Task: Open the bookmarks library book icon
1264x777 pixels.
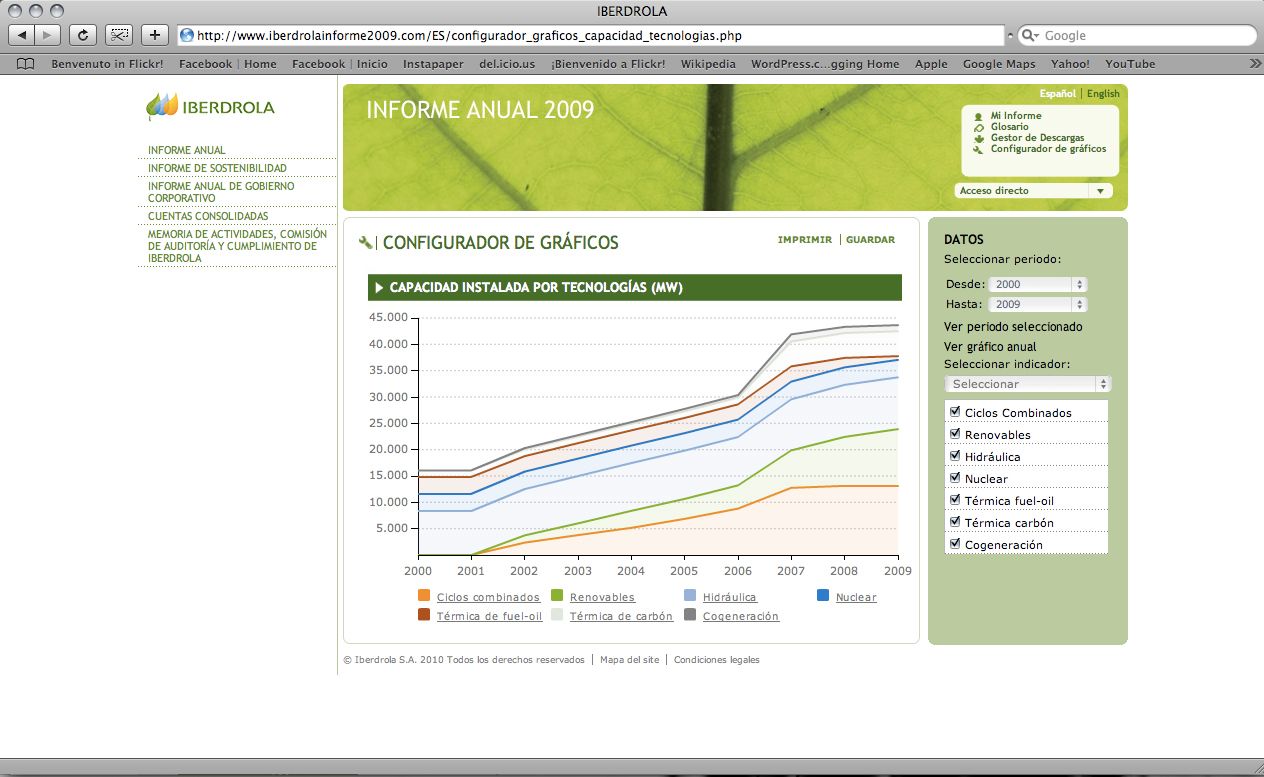Action: (x=26, y=64)
